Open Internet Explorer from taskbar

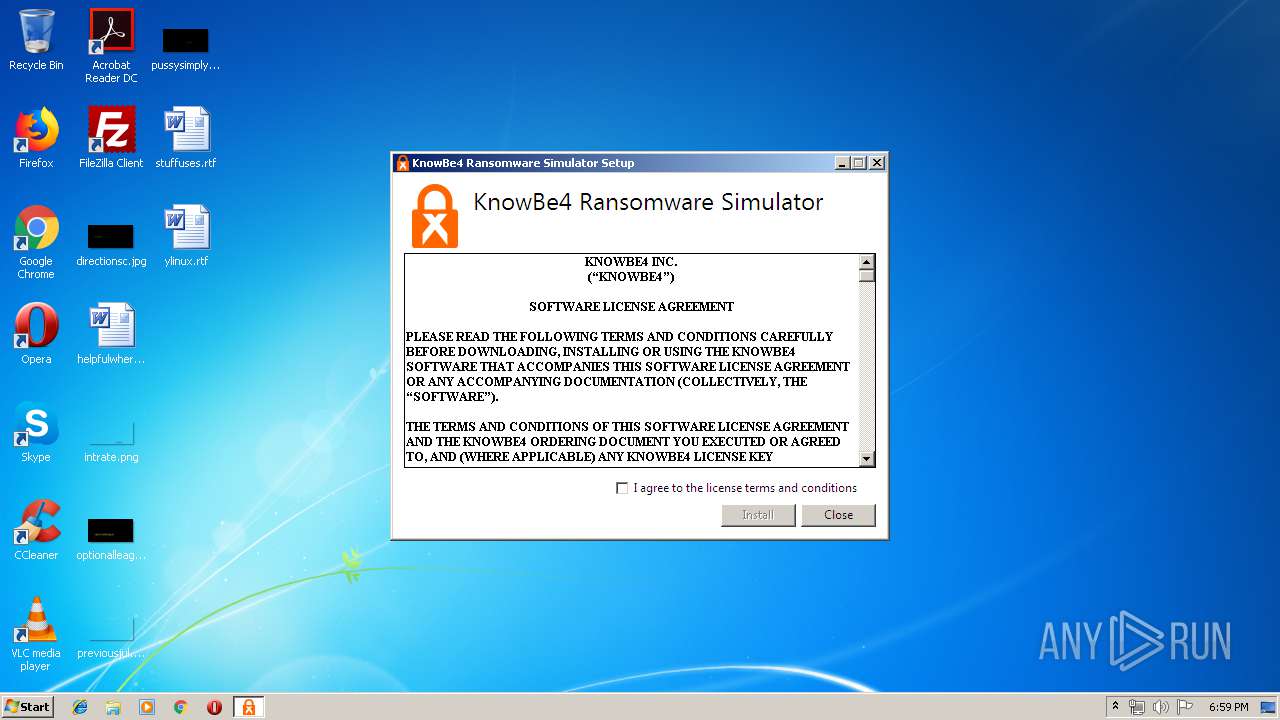(80, 707)
